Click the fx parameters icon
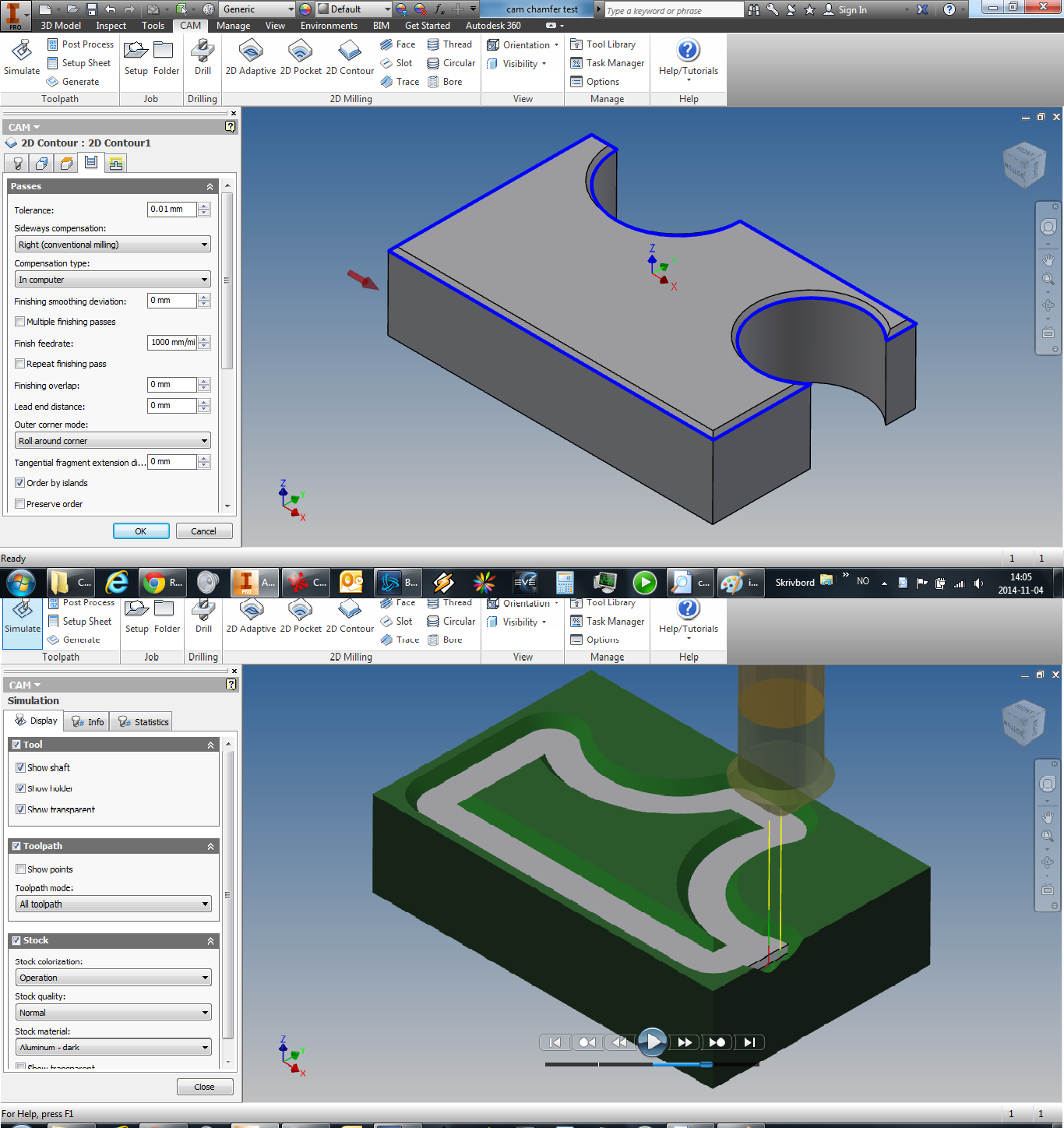Image resolution: width=1064 pixels, height=1128 pixels. (439, 9)
